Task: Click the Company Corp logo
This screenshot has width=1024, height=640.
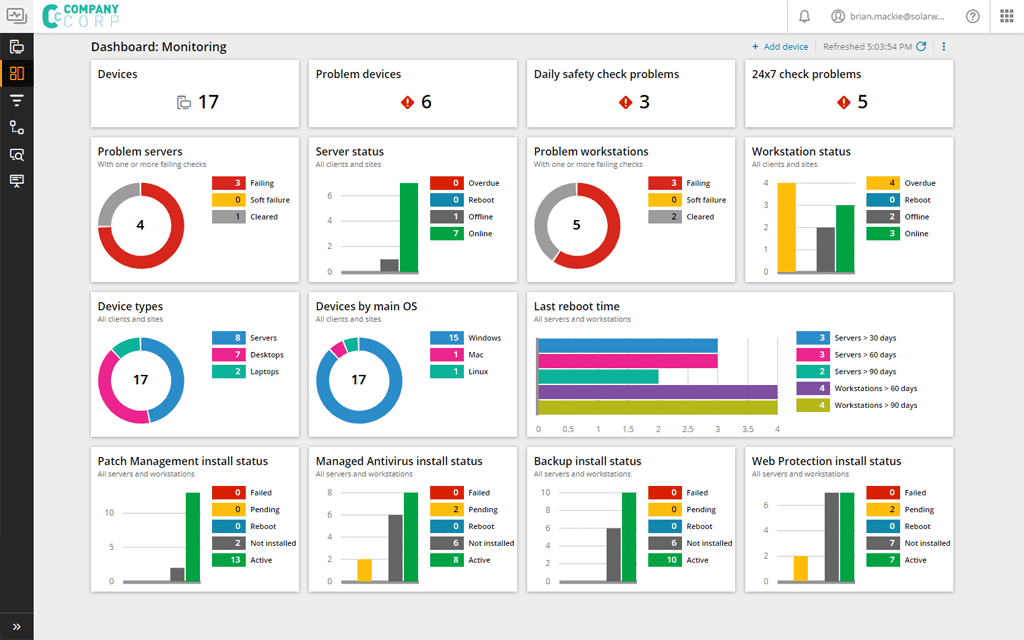Action: (x=80, y=16)
